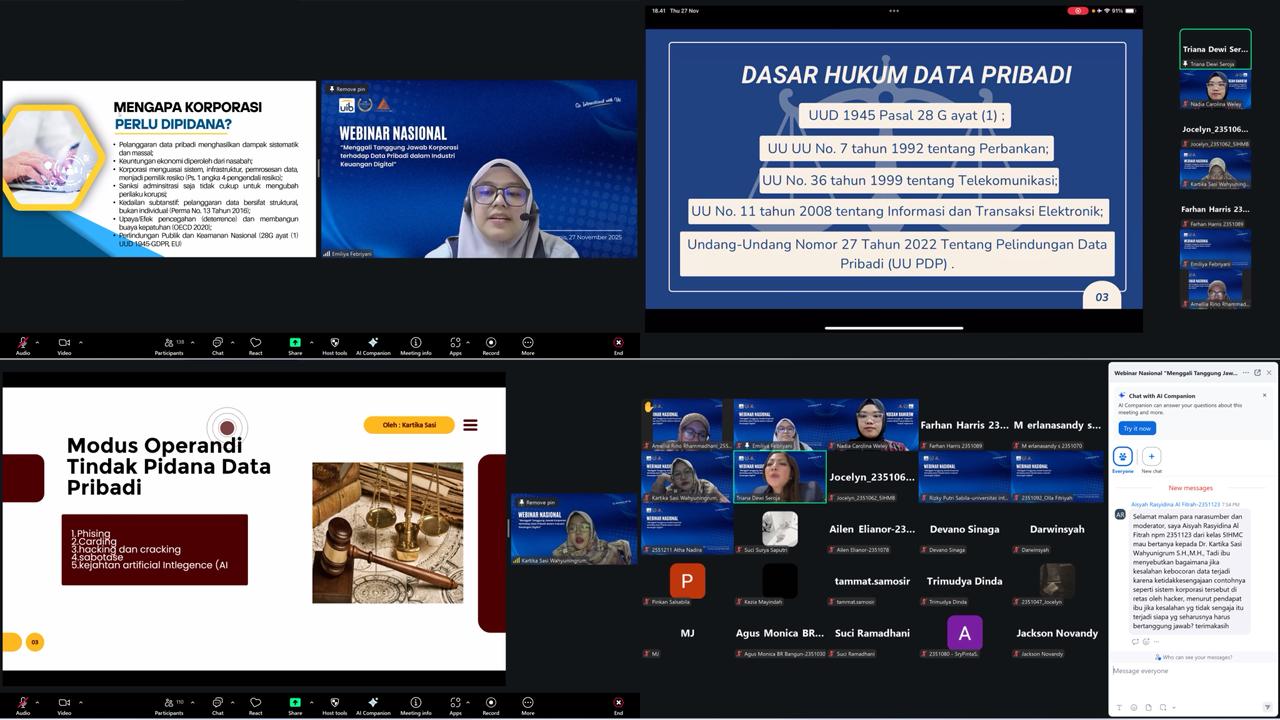This screenshot has height=720, width=1280.
Task: Mute your microphone with the Audio button
Action: [x=22, y=703]
